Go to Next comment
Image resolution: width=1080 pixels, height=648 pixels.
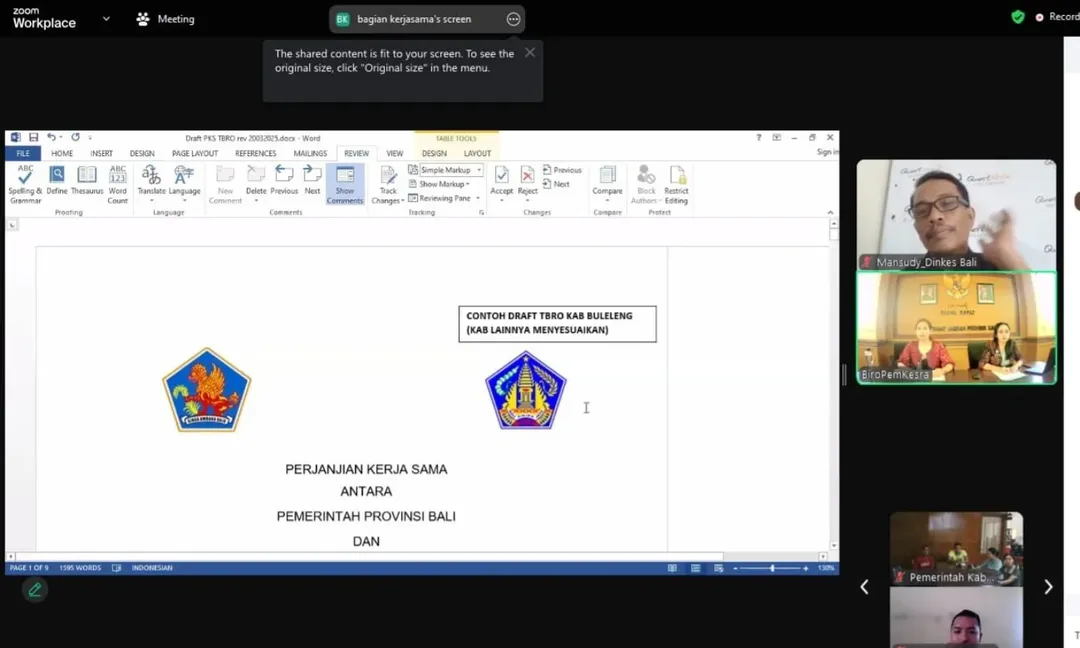312,182
